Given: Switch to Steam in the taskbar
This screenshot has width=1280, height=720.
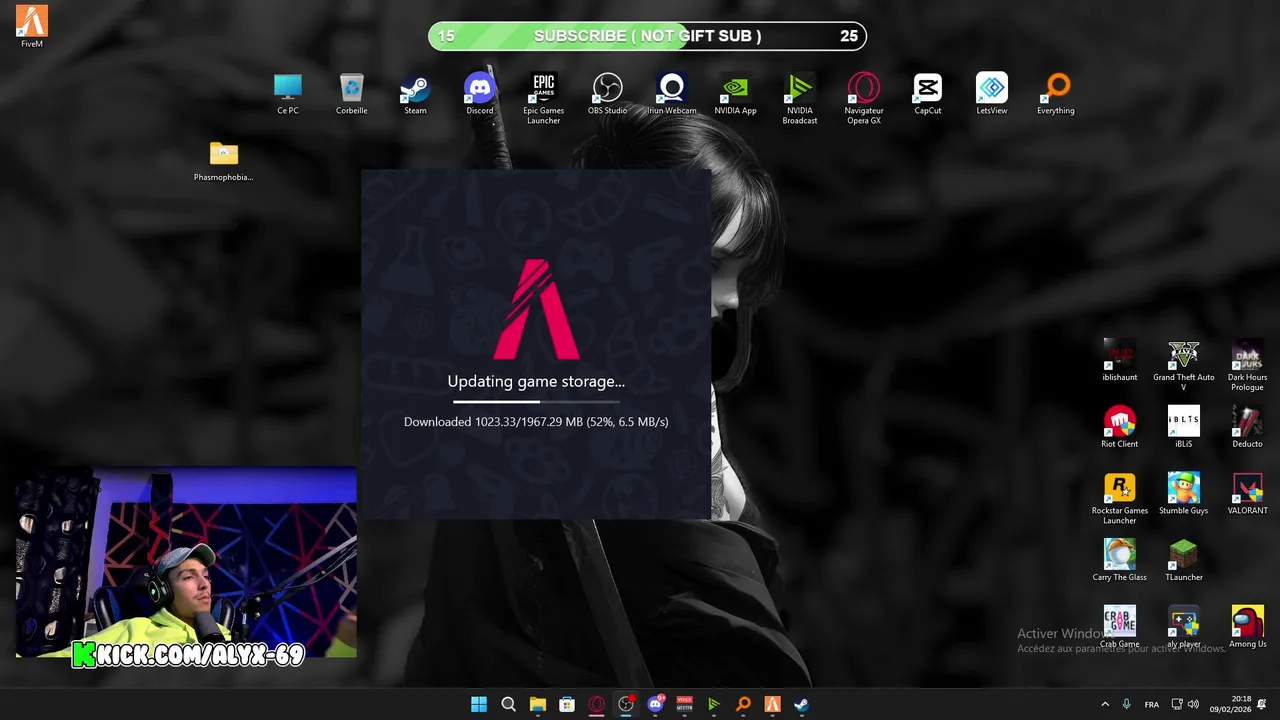Looking at the screenshot, I should click(x=802, y=704).
